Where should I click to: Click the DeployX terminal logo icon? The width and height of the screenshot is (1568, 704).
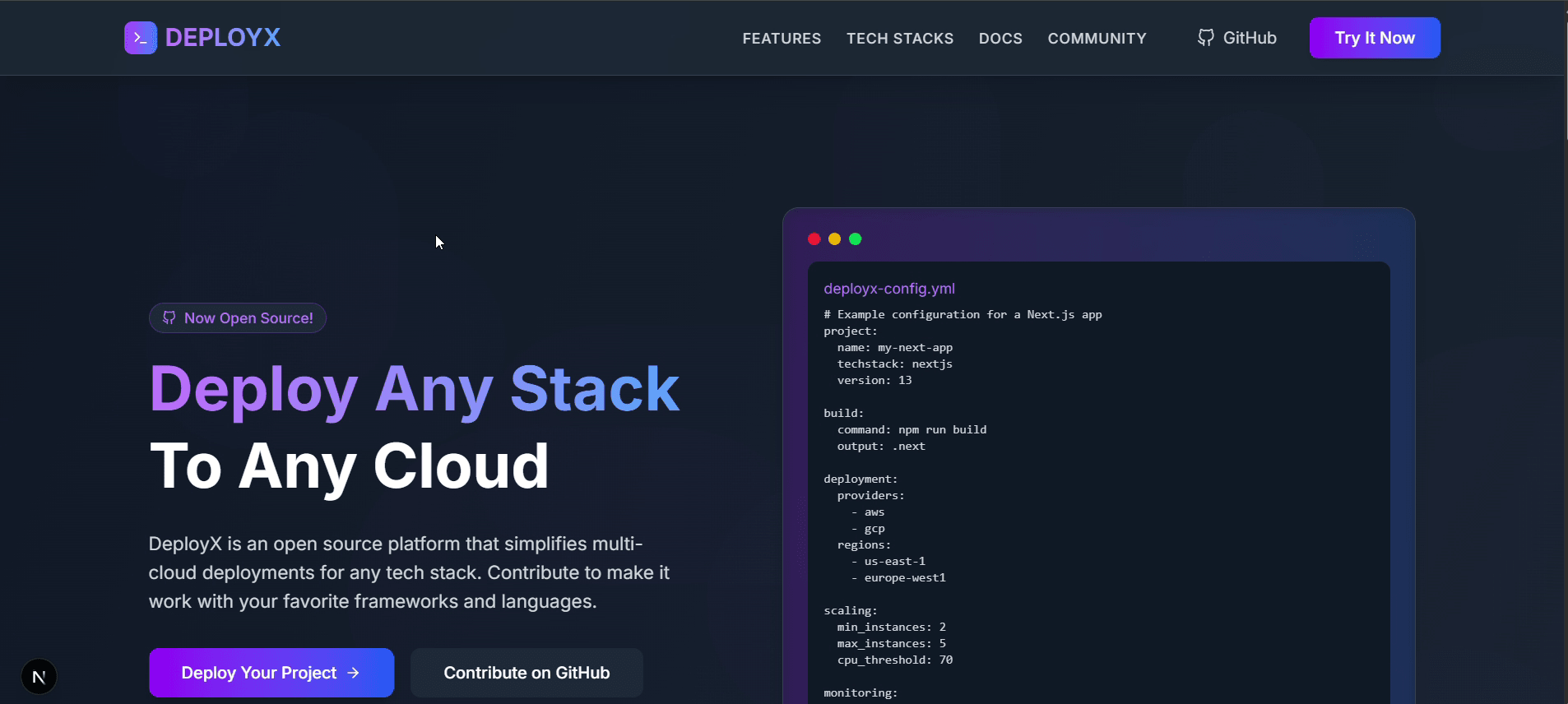tap(141, 38)
